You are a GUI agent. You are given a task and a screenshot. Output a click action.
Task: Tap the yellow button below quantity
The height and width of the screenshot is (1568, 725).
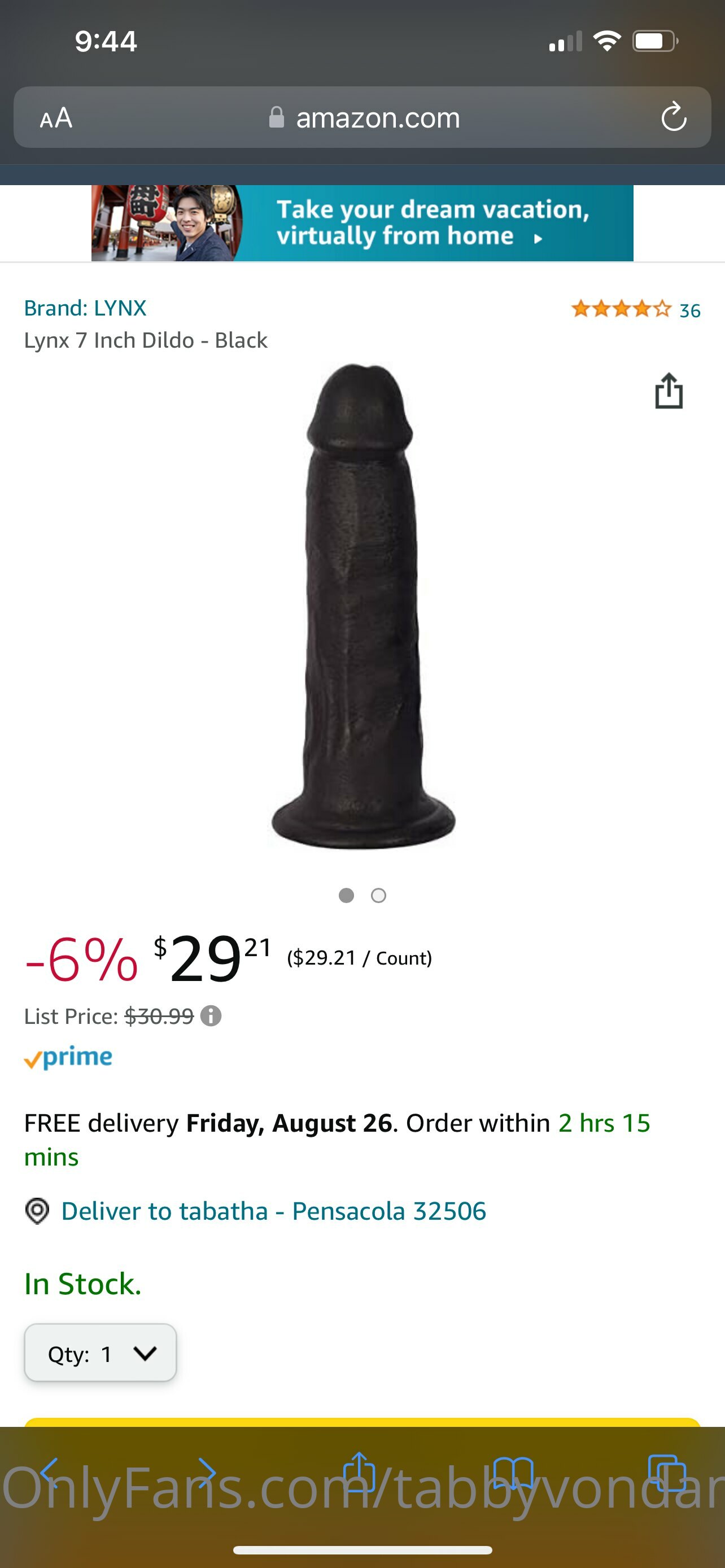tap(362, 1422)
